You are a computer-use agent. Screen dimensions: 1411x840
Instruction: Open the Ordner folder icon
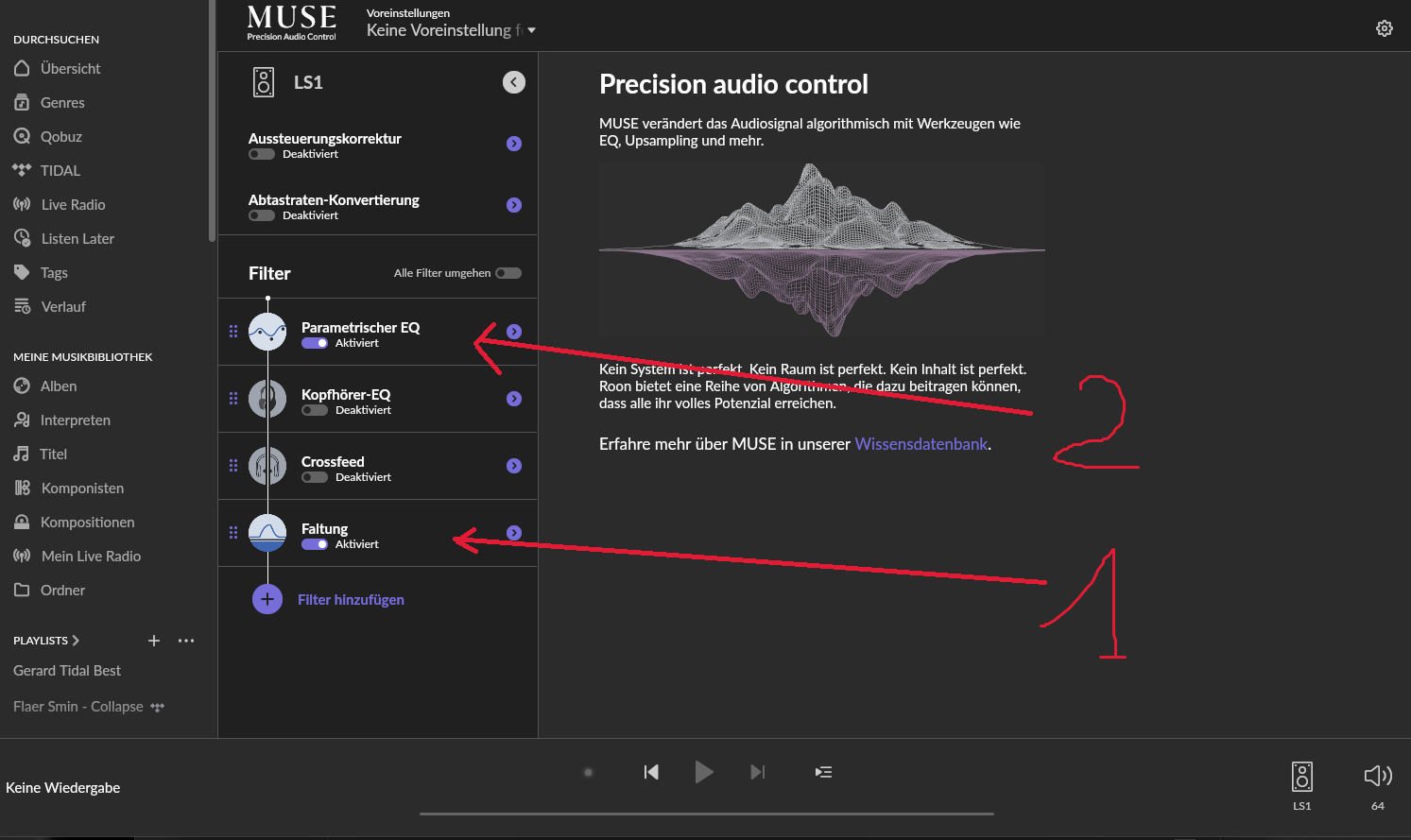click(22, 590)
